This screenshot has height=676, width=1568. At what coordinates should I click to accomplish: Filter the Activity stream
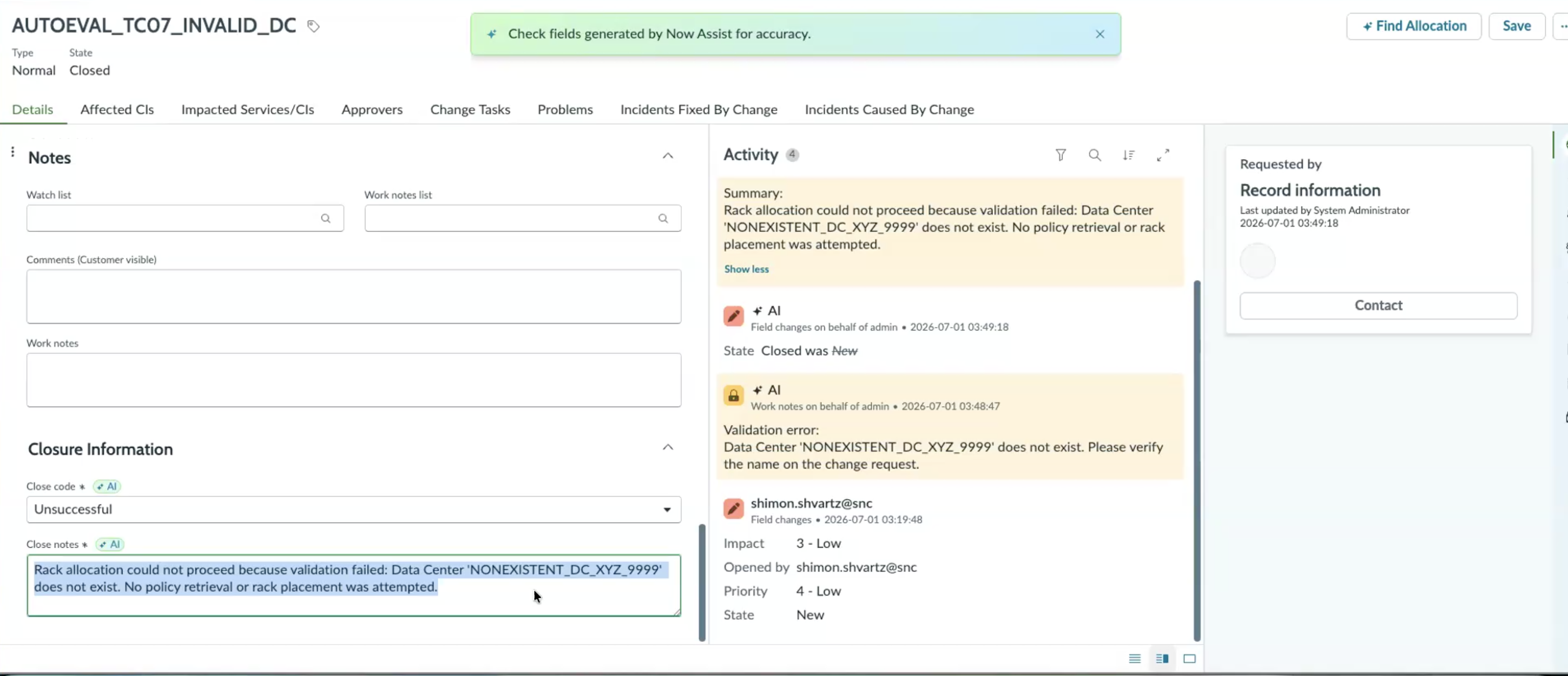(1060, 155)
